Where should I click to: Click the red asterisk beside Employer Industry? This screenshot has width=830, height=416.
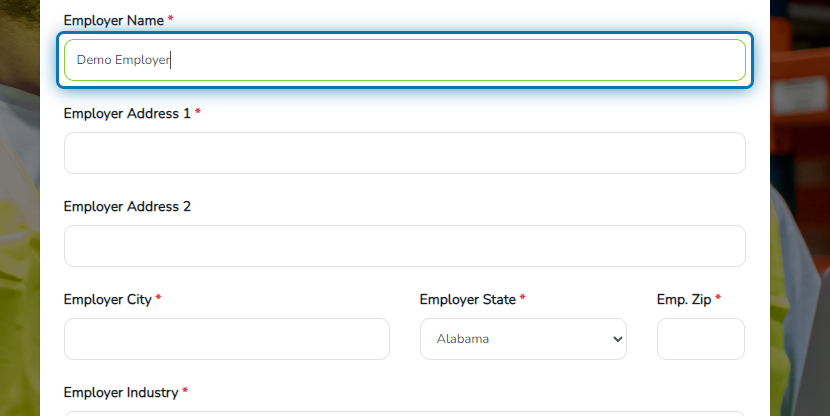(185, 391)
